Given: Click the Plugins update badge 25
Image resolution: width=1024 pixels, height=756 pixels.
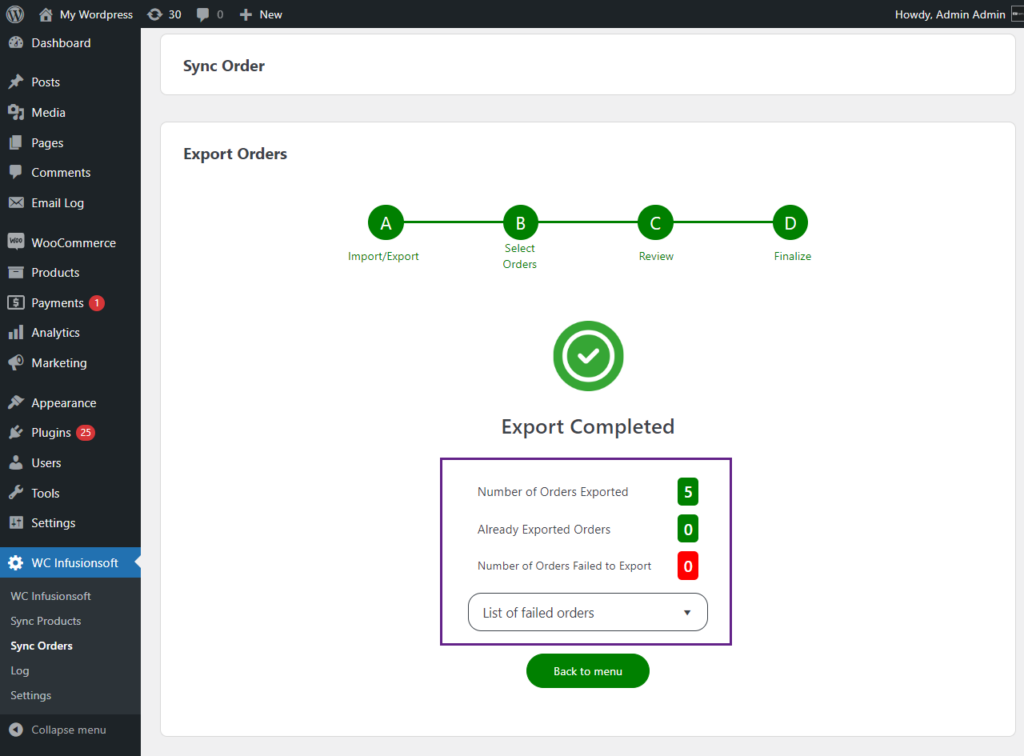Looking at the screenshot, I should point(86,432).
